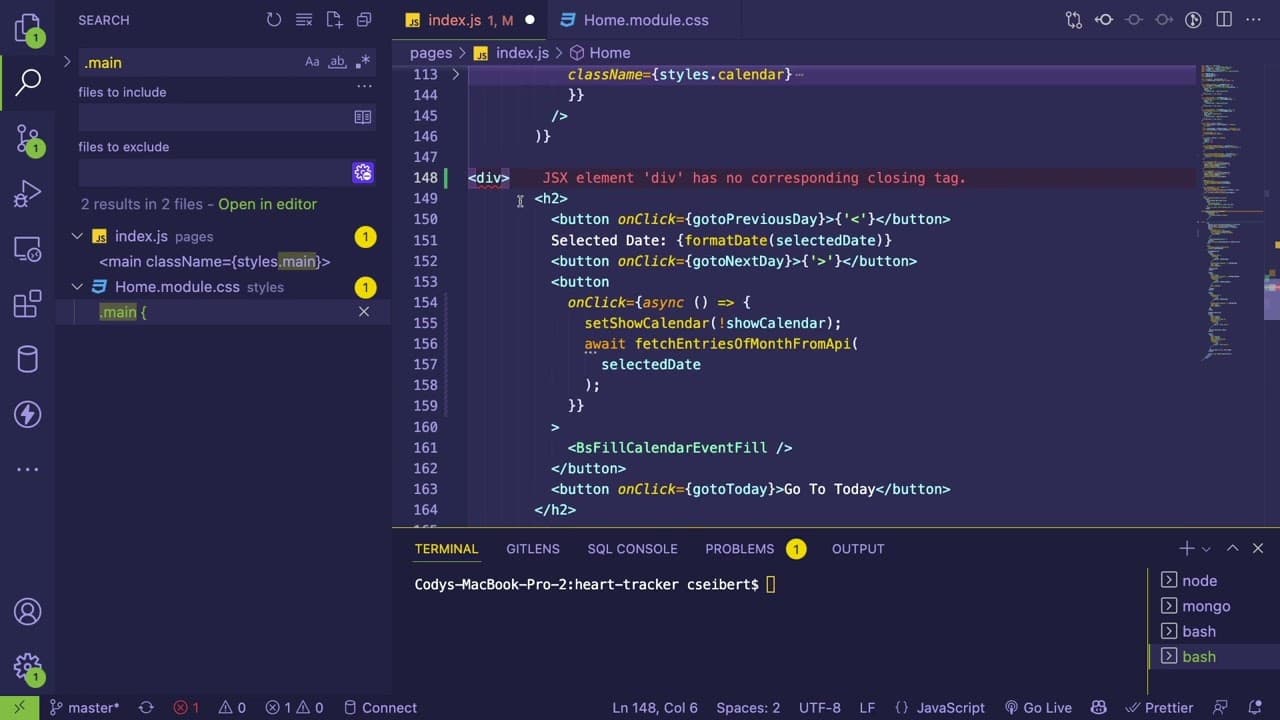Toggle Use Regular Expression in search
1280x720 pixels.
(x=362, y=62)
